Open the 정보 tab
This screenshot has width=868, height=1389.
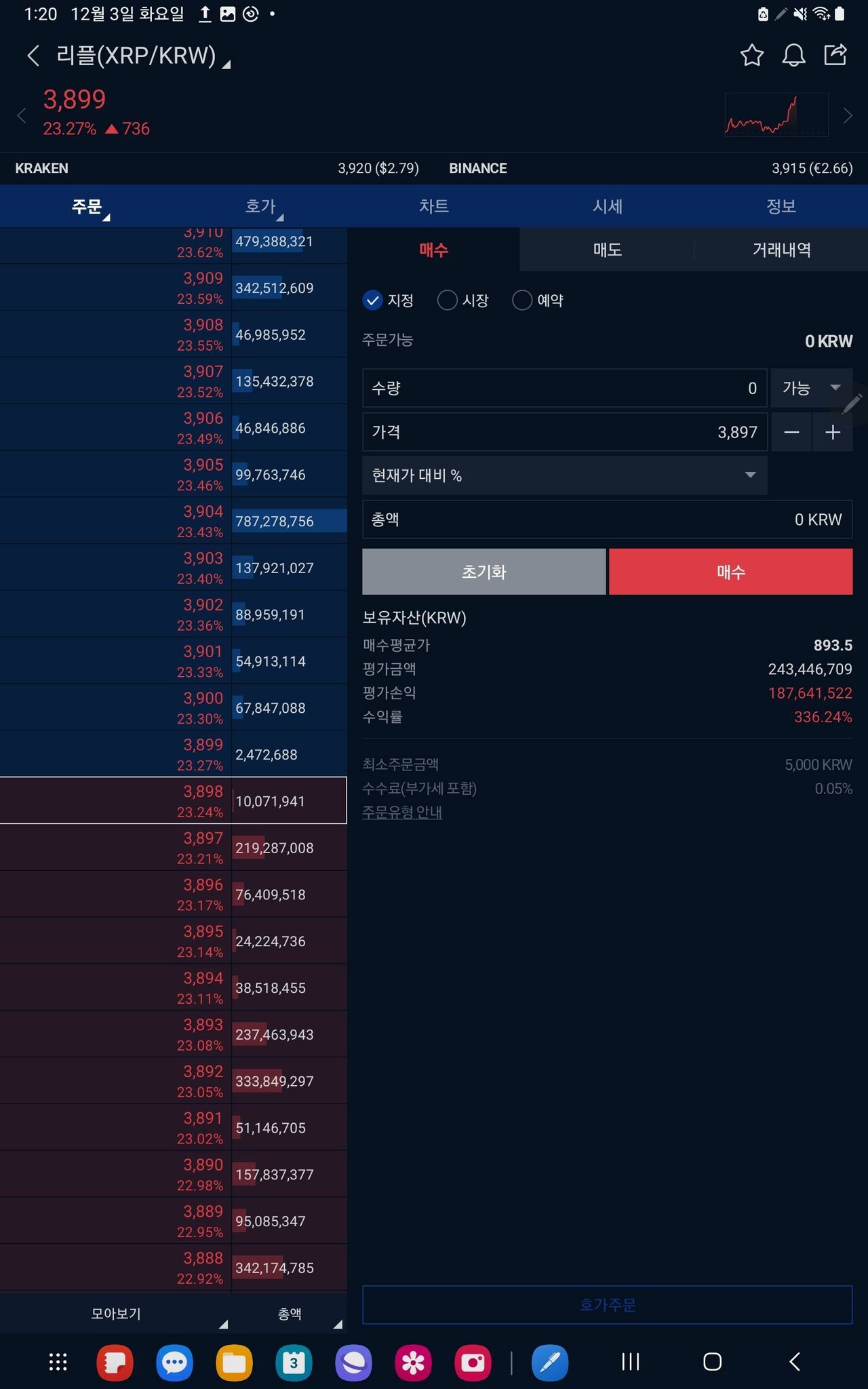point(781,206)
